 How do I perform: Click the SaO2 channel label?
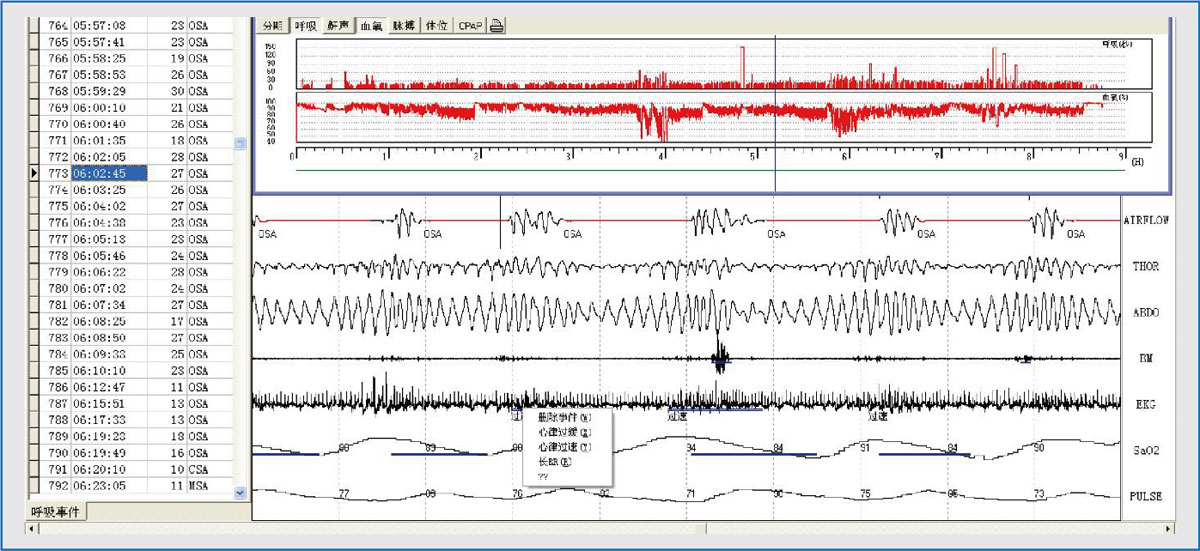(x=1146, y=450)
